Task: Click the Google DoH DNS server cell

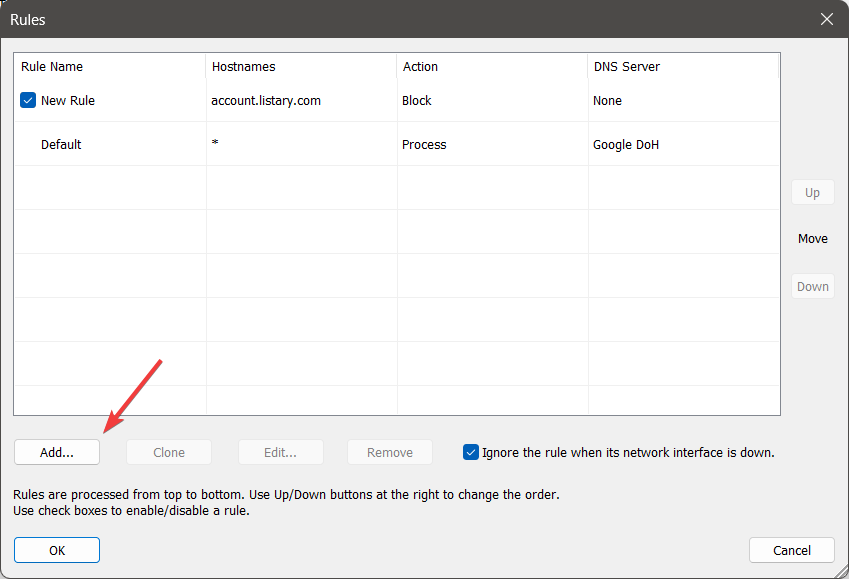Action: [x=626, y=145]
